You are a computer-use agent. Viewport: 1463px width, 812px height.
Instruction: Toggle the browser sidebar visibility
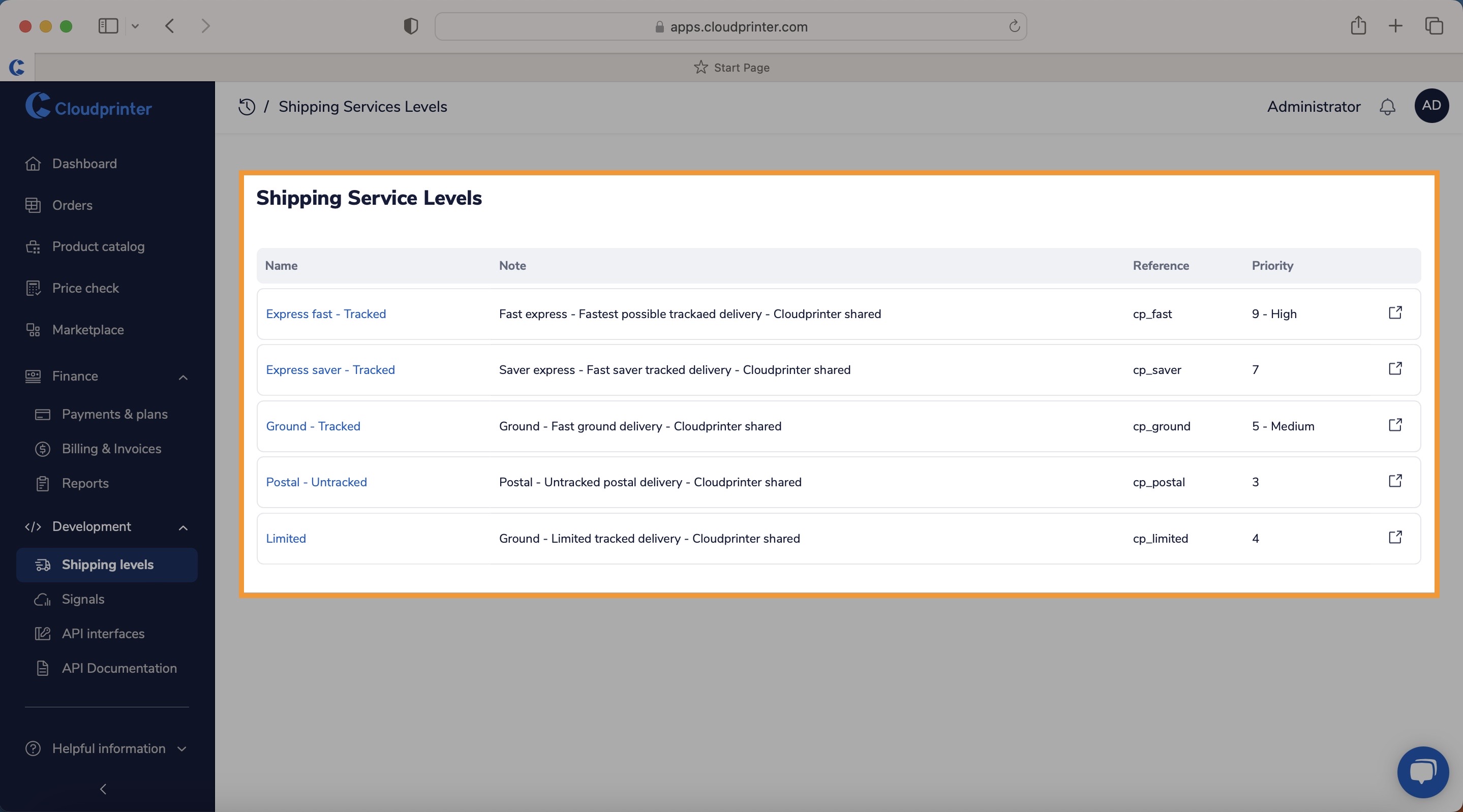point(108,25)
